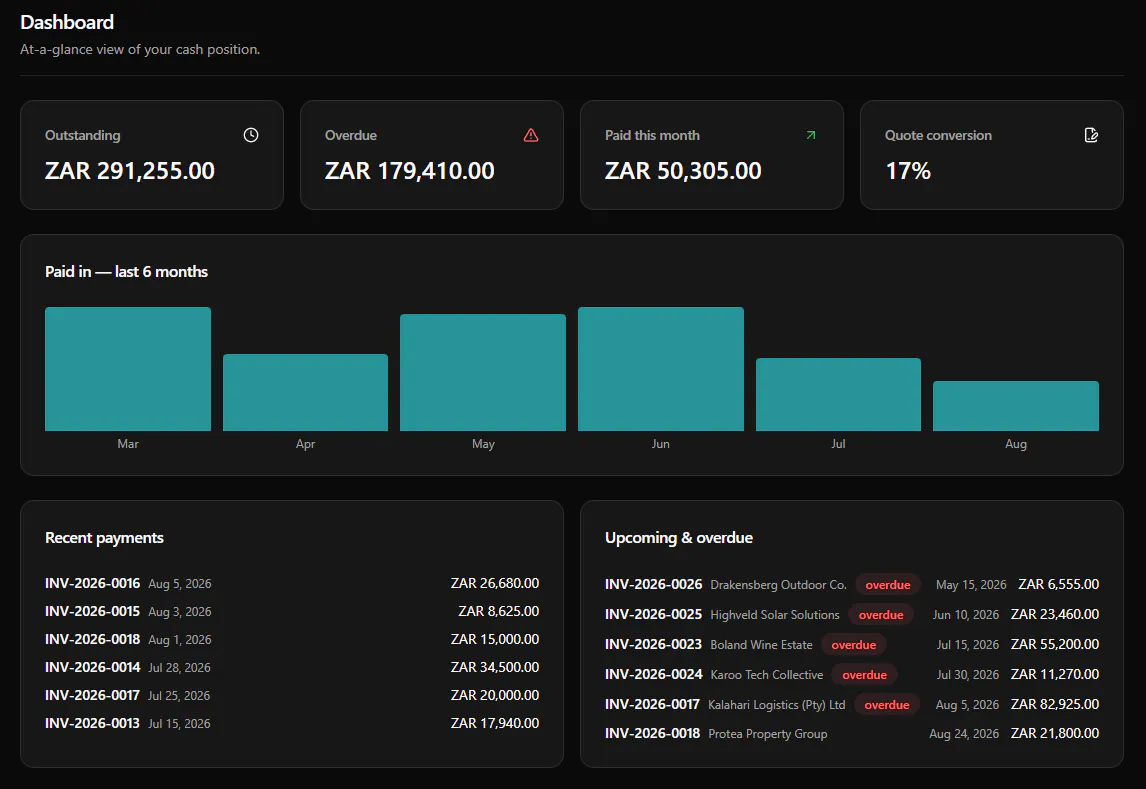Click the ZAR 179,410.00 overdue value
This screenshot has width=1146, height=789.
[x=410, y=171]
